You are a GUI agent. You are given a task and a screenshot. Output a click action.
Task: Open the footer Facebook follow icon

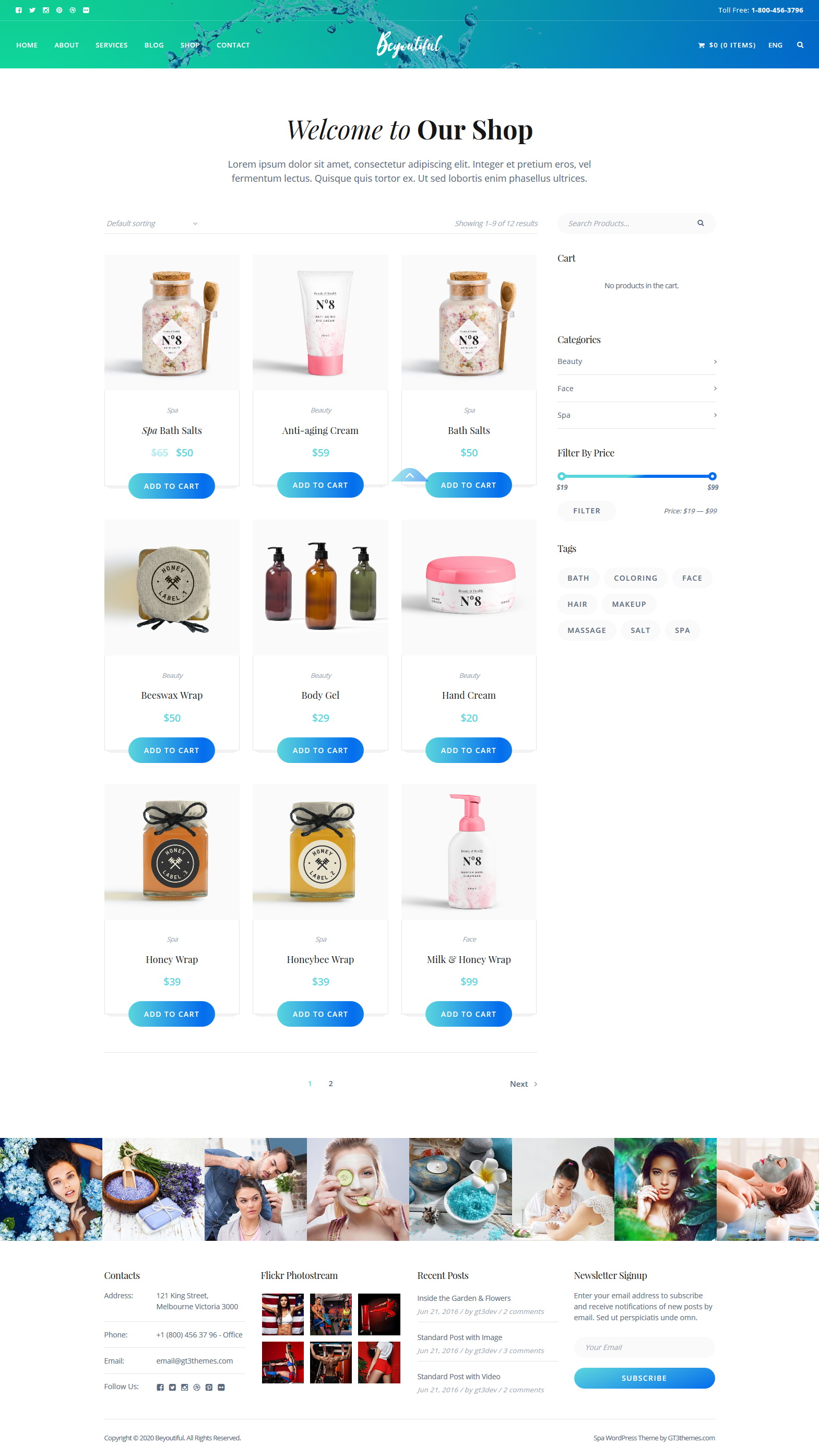pos(160,1387)
